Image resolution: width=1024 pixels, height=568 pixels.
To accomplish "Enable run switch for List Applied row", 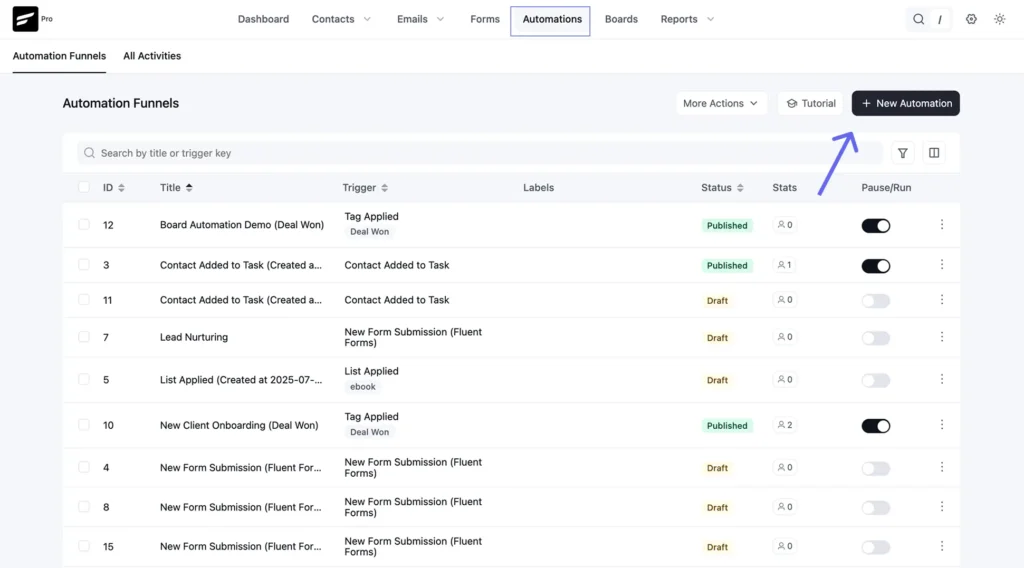I will 876,380.
